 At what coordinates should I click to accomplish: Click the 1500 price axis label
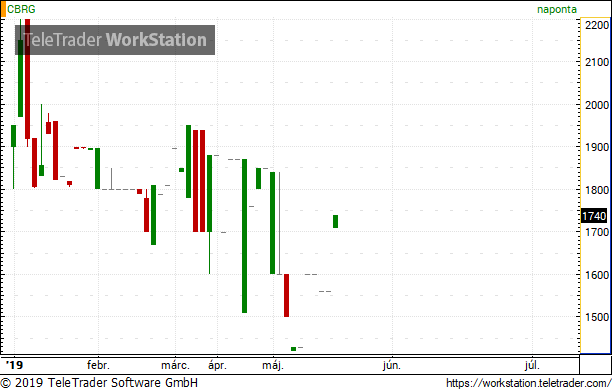click(597, 317)
